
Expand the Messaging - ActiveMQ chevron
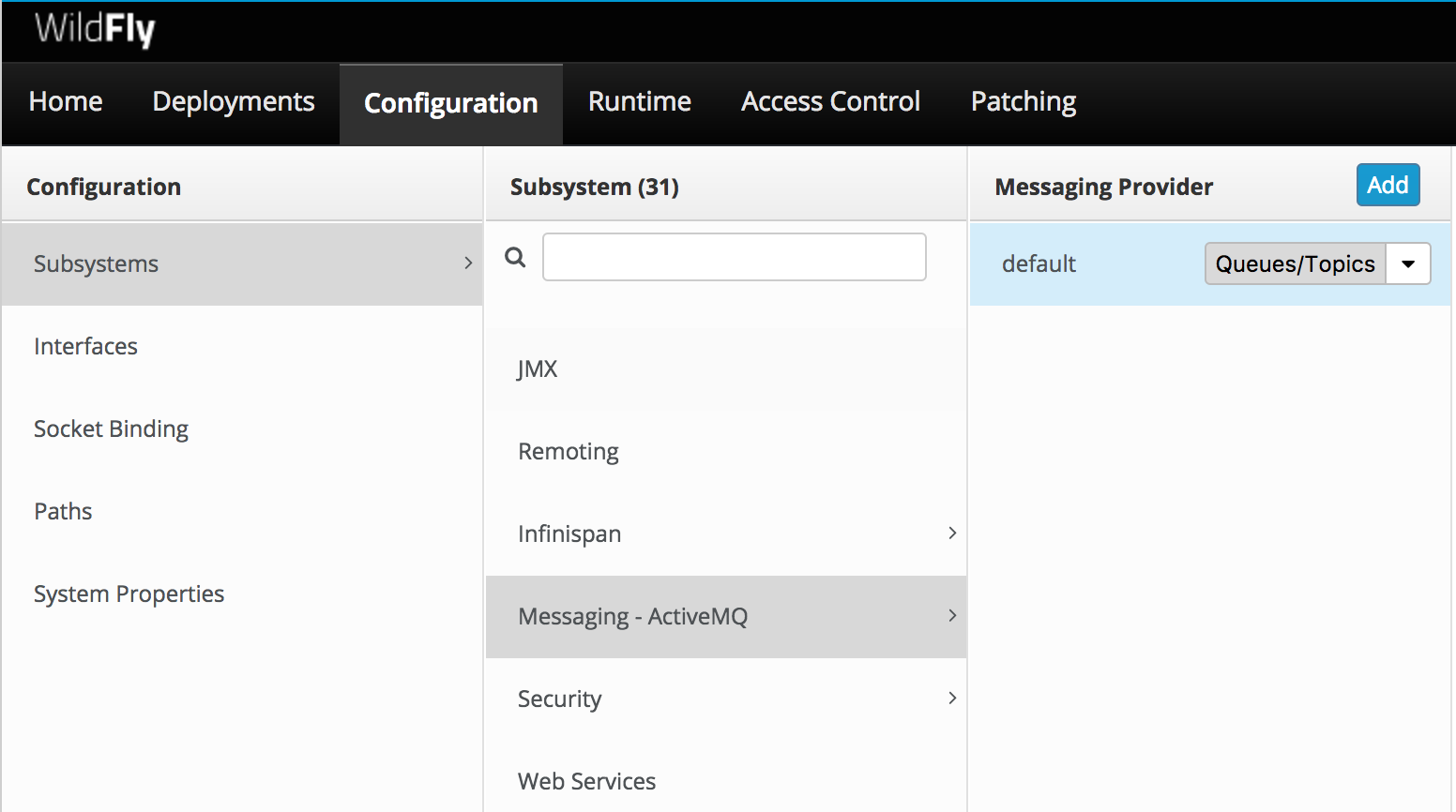pos(952,615)
